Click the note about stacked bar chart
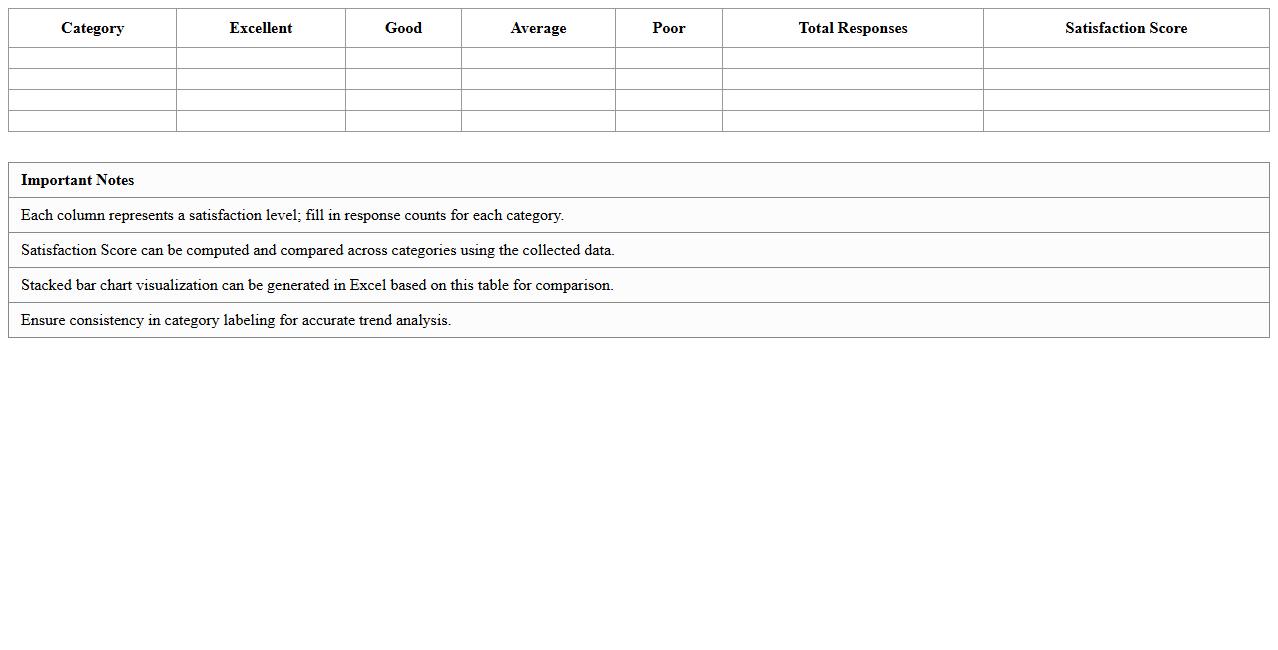The width and height of the screenshot is (1278, 650). 317,285
